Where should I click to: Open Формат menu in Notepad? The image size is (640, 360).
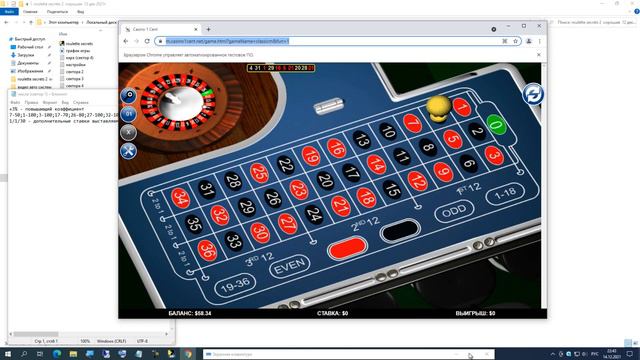(x=50, y=102)
